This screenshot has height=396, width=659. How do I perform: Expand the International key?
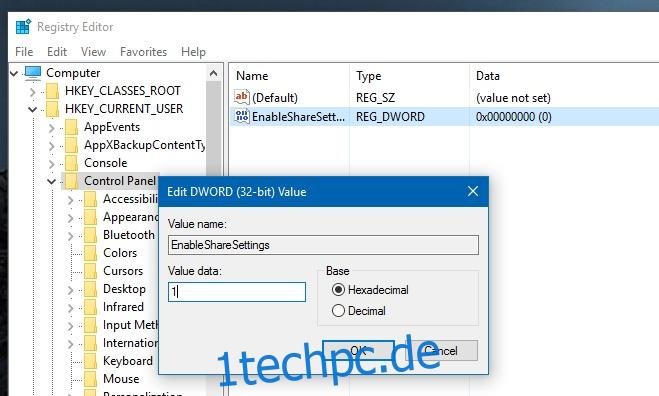(71, 344)
